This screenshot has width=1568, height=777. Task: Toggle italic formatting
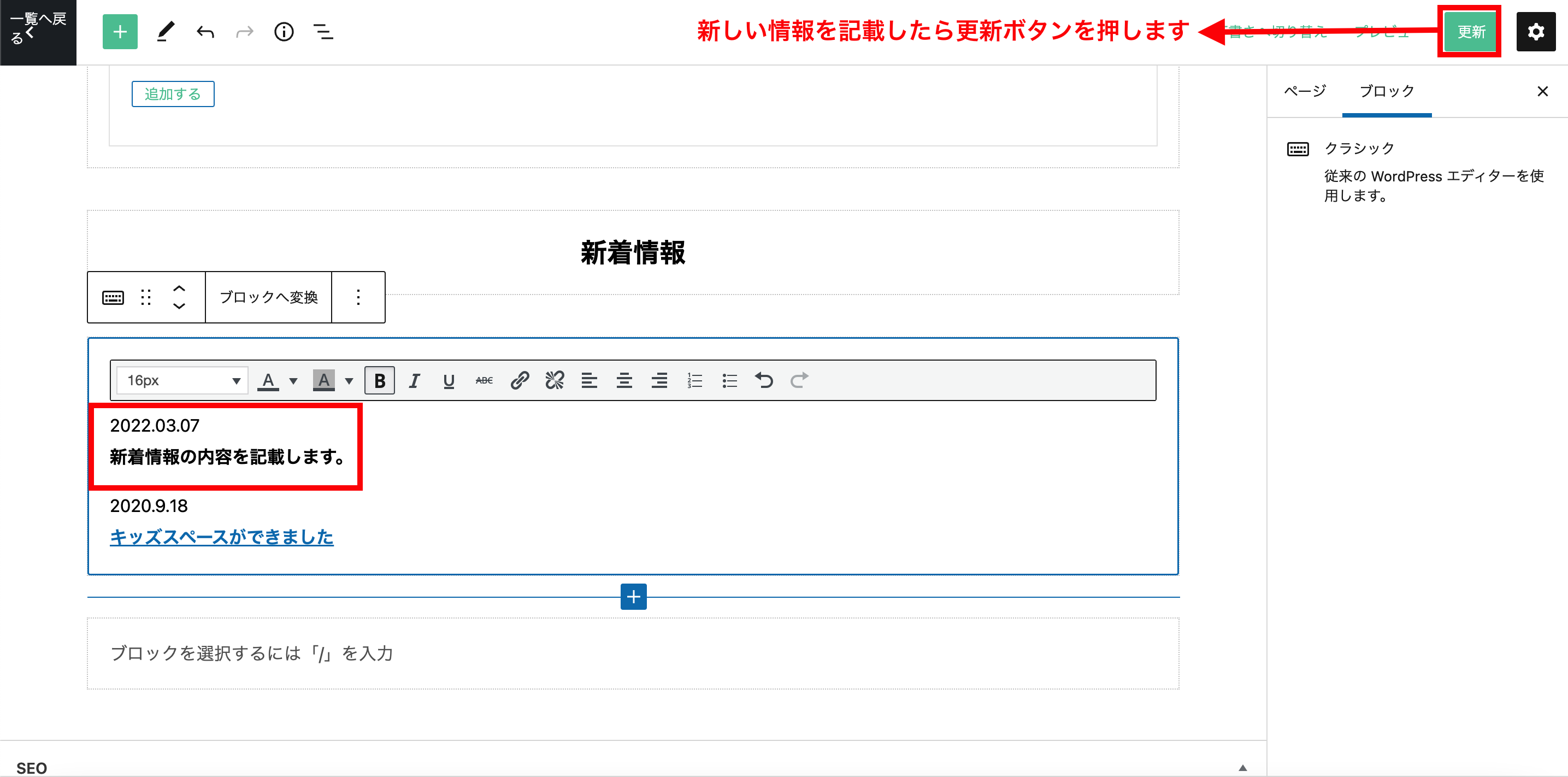414,381
